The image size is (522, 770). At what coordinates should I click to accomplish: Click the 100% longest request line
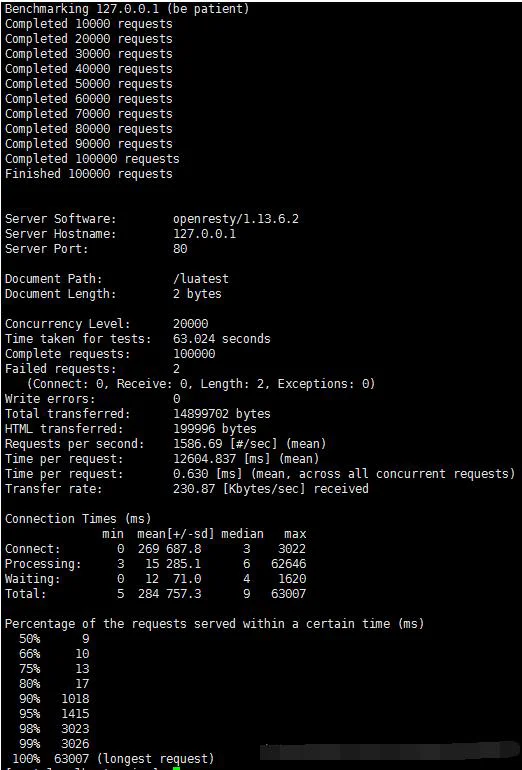click(113, 759)
